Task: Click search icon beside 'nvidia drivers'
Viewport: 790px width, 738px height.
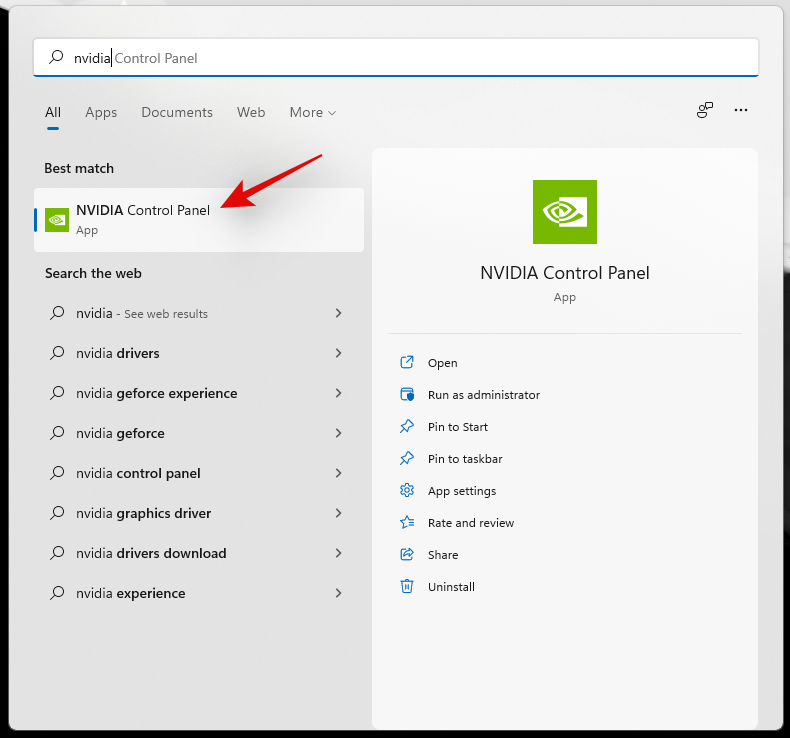Action: pos(57,353)
